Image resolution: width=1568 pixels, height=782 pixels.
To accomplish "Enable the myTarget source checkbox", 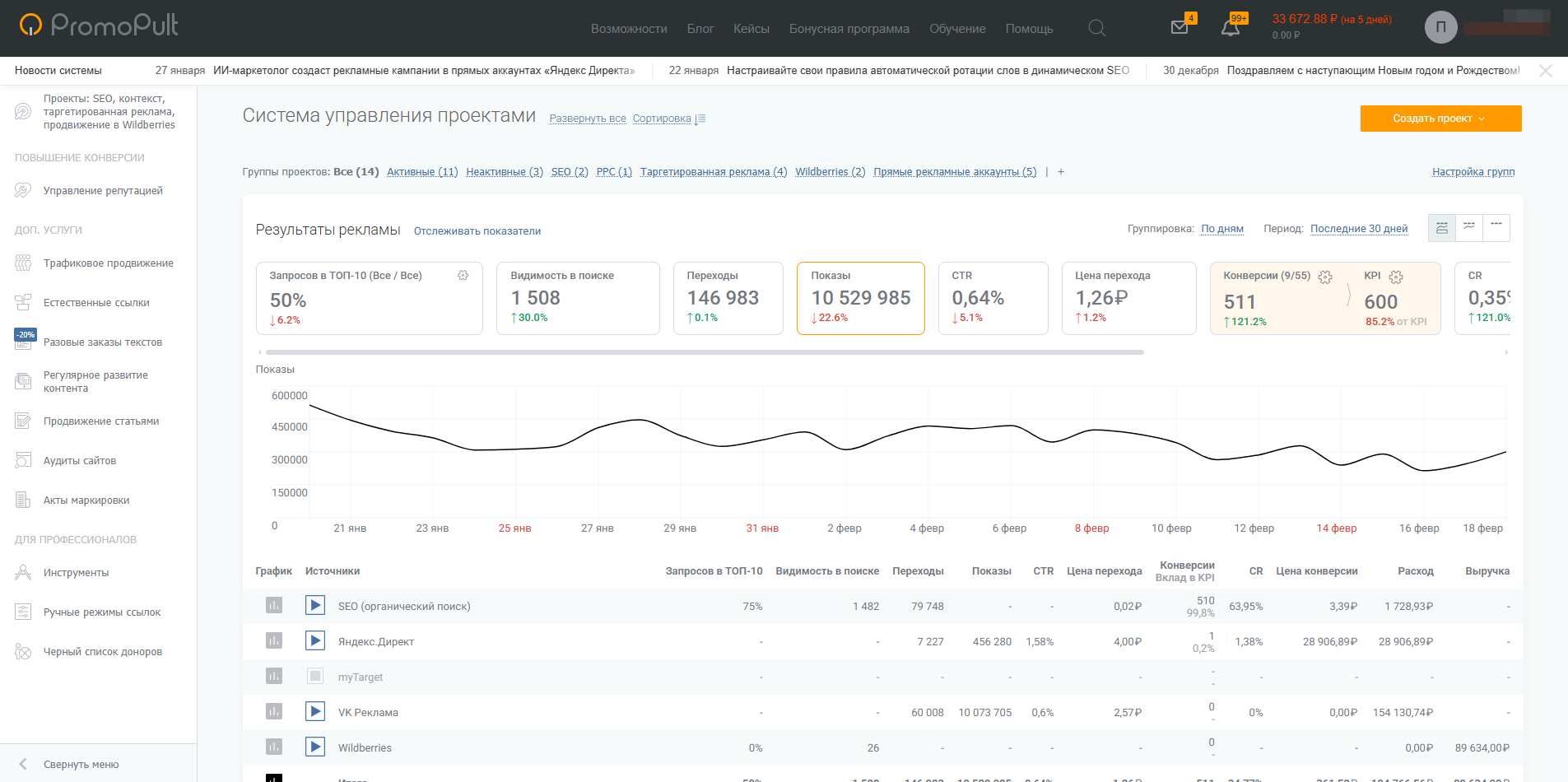I will pos(315,677).
